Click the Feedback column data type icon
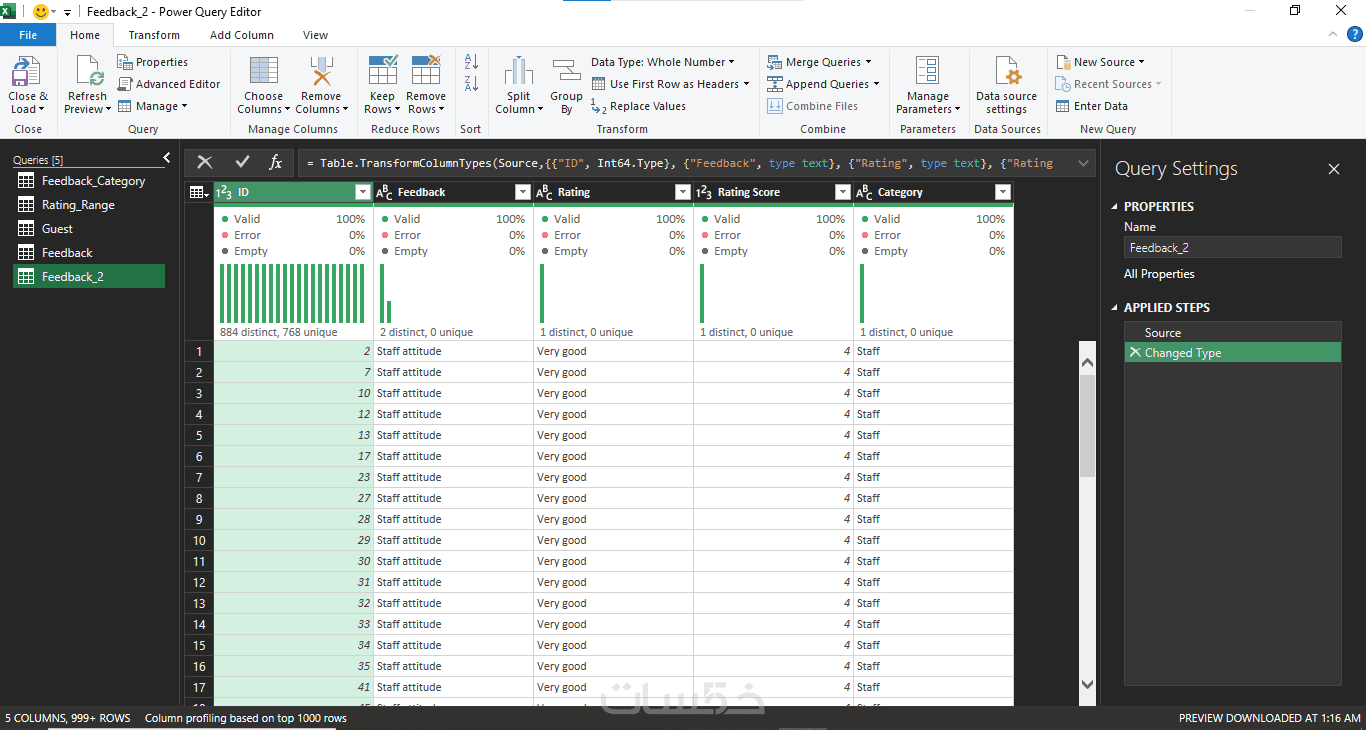This screenshot has width=1366, height=730. pos(384,192)
